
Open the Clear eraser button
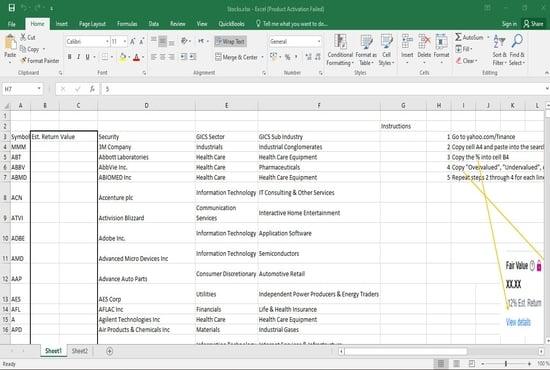pyautogui.click(x=466, y=61)
